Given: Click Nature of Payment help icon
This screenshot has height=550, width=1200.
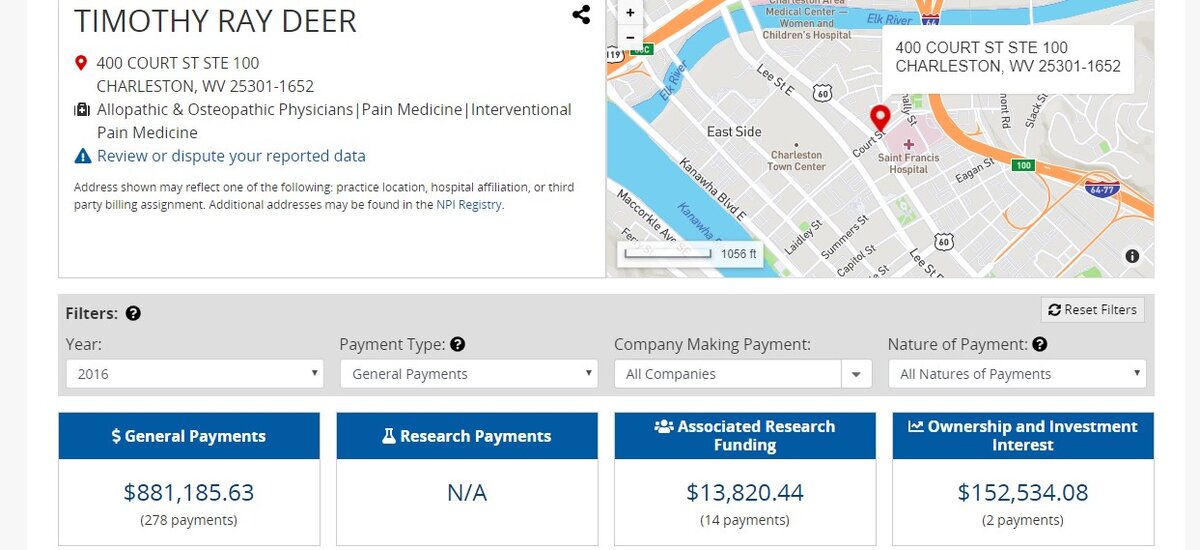Looking at the screenshot, I should (x=1039, y=344).
